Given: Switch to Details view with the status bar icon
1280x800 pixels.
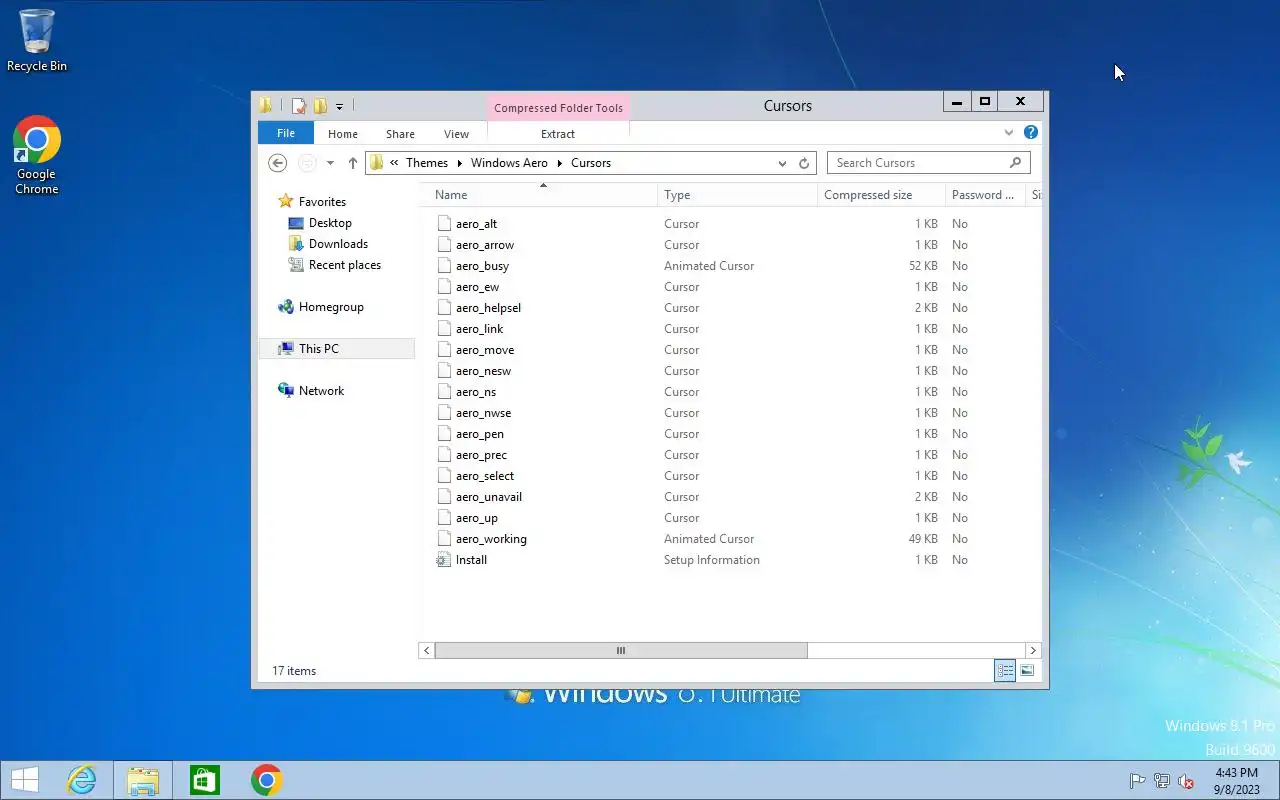Looking at the screenshot, I should pyautogui.click(x=1005, y=671).
